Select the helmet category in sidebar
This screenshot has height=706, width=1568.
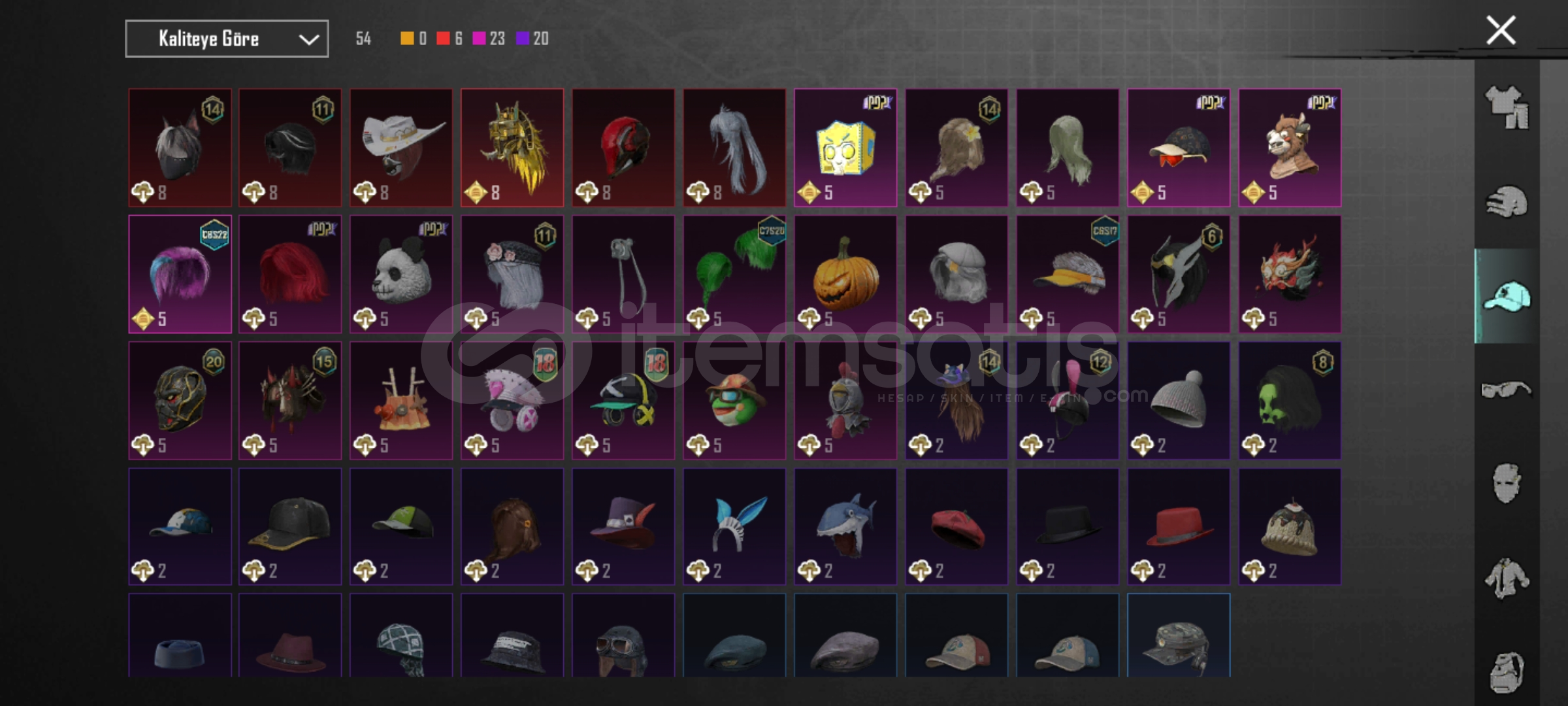(1507, 201)
